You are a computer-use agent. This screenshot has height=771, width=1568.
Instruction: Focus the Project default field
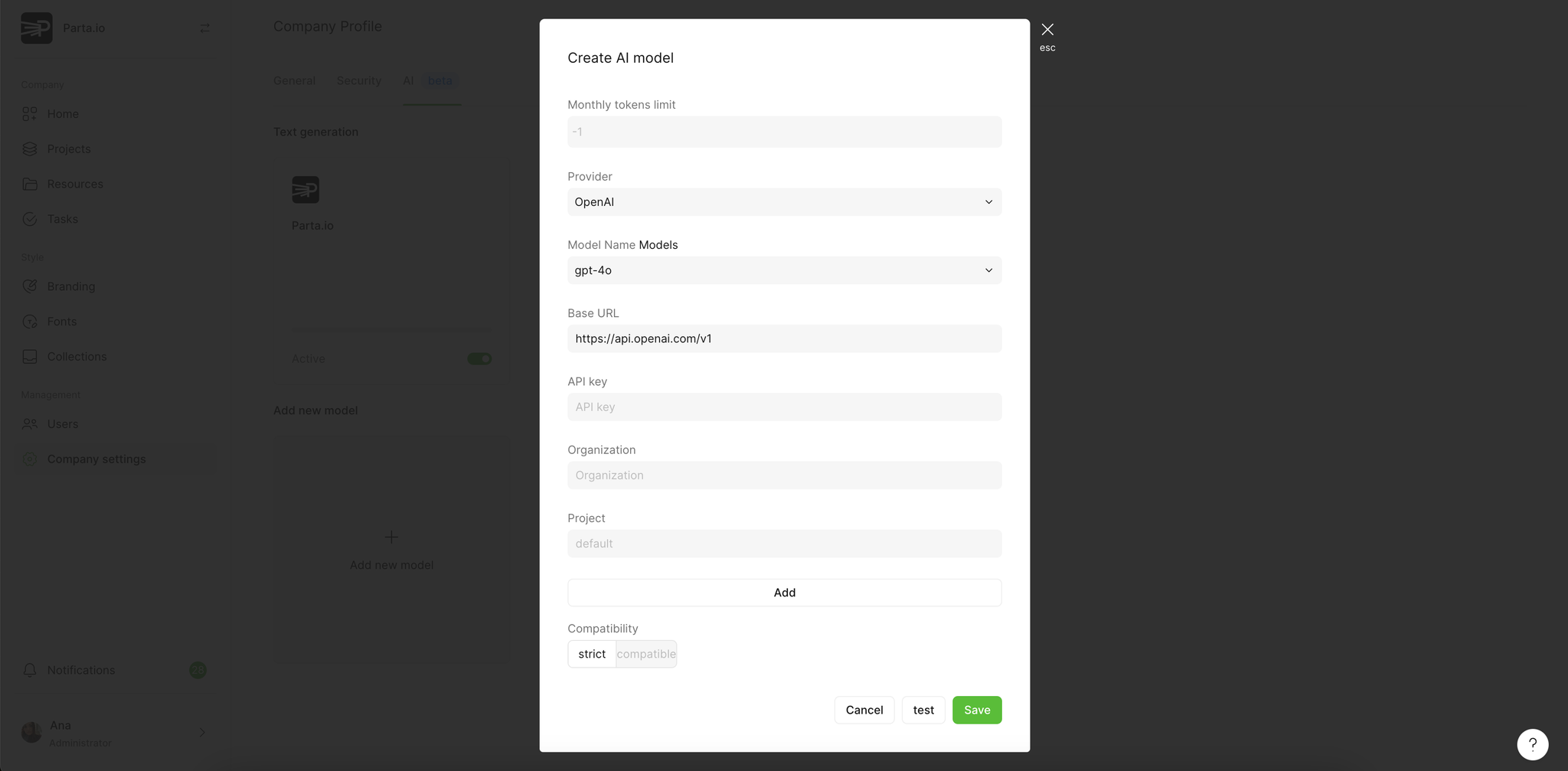point(784,544)
